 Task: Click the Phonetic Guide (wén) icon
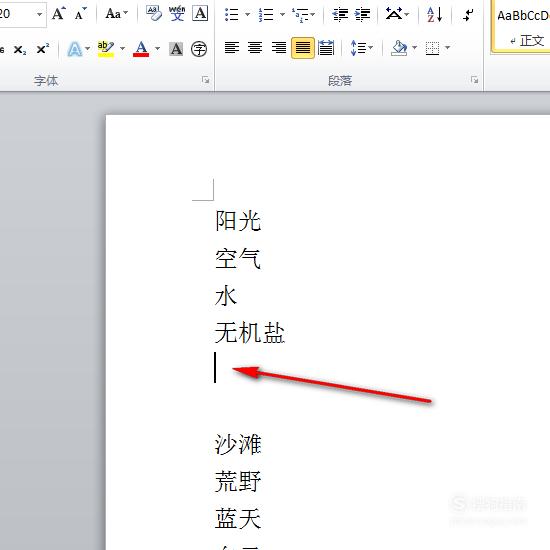point(177,14)
